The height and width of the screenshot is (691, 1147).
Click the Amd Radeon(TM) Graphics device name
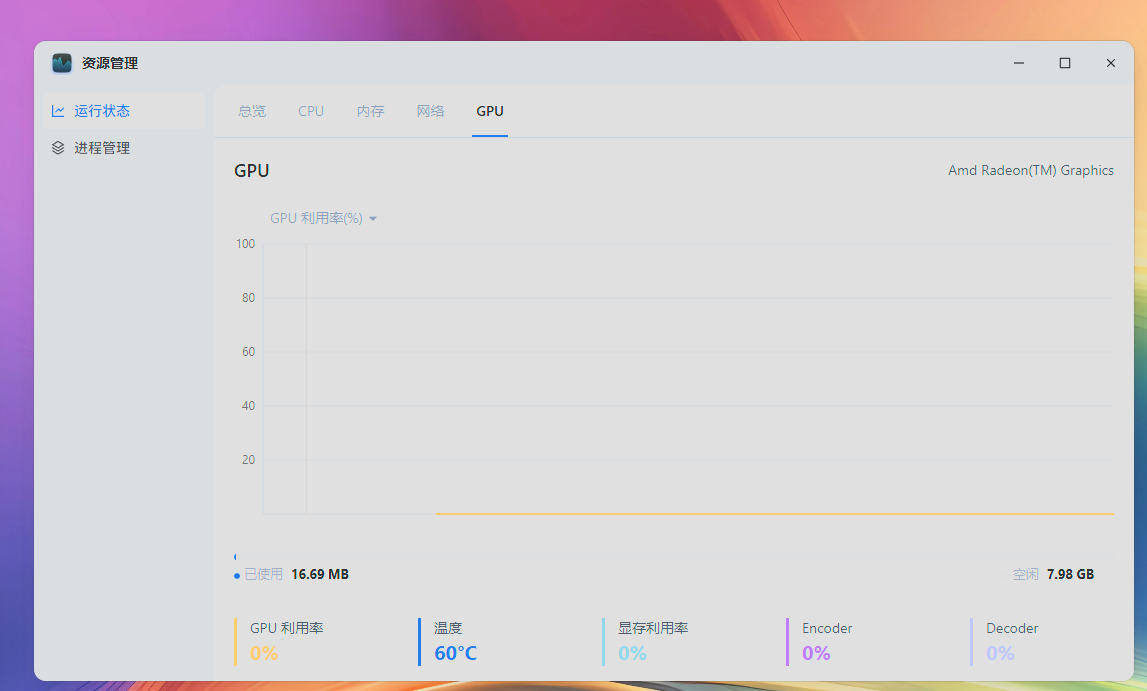pyautogui.click(x=1031, y=170)
